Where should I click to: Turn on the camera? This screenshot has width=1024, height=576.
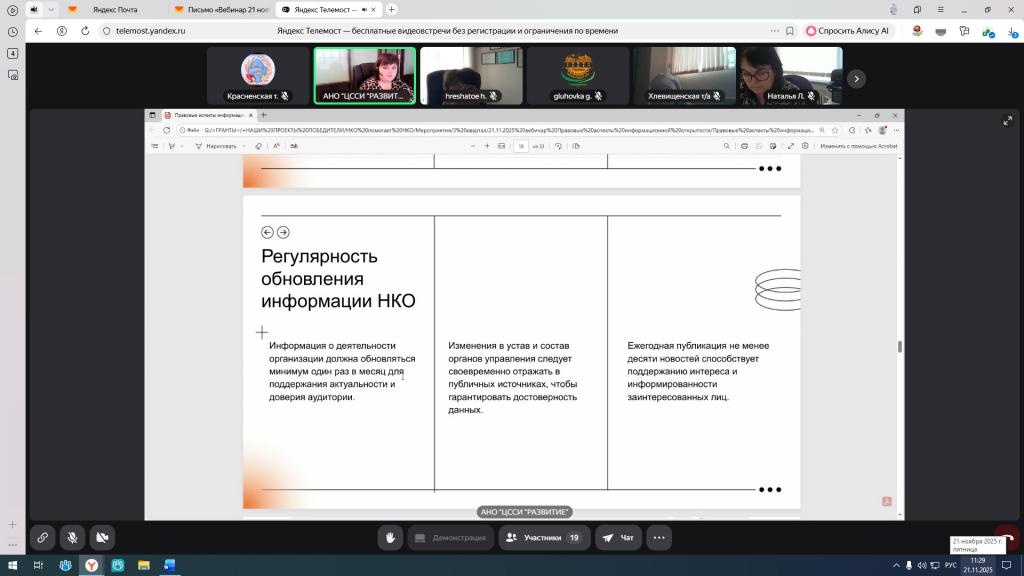[x=101, y=537]
